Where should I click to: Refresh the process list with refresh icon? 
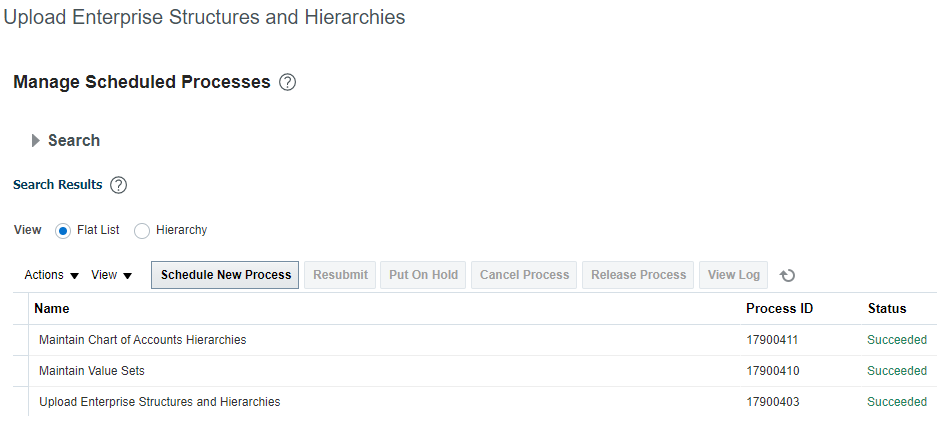(788, 275)
